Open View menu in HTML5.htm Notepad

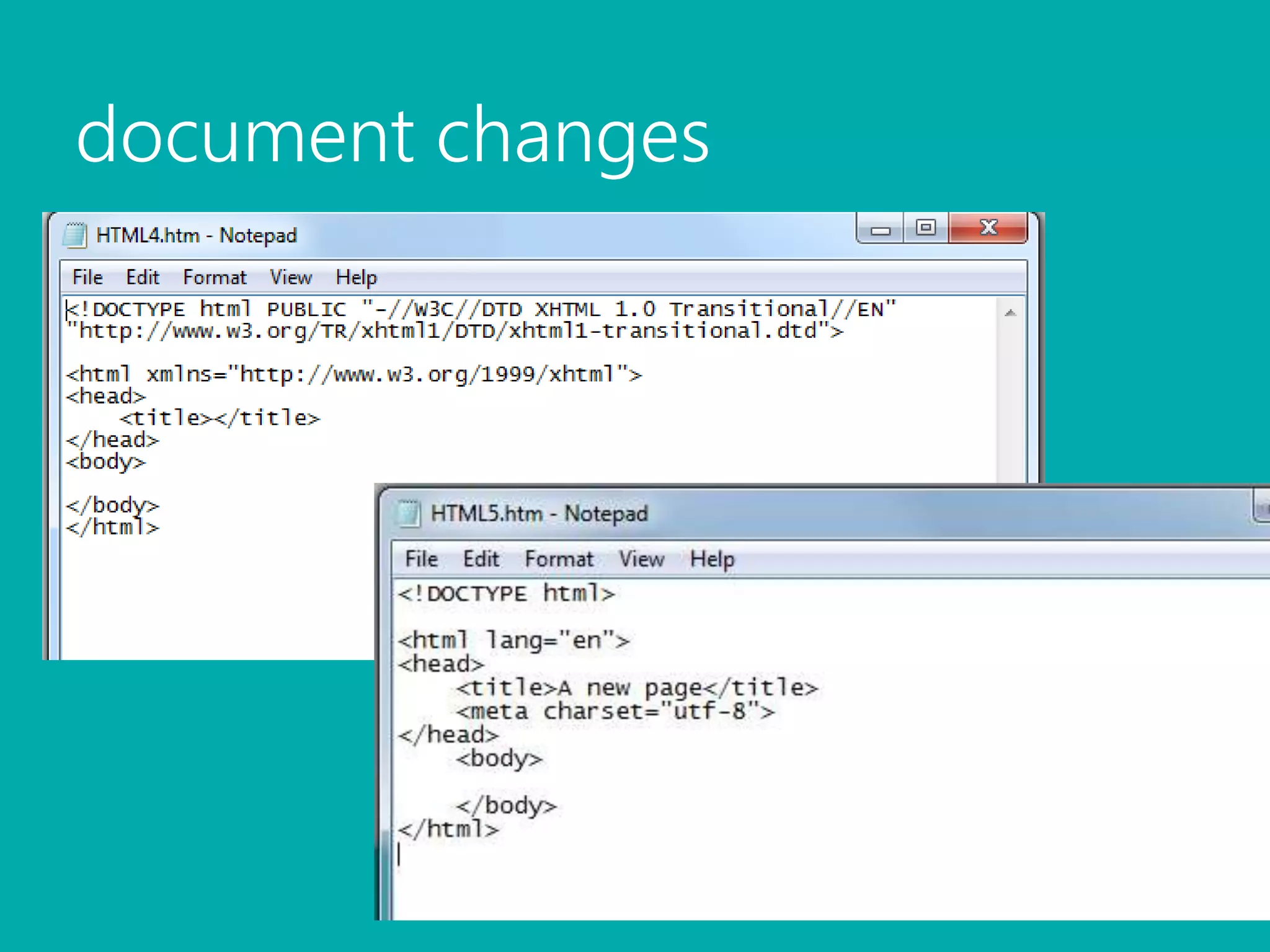641,559
